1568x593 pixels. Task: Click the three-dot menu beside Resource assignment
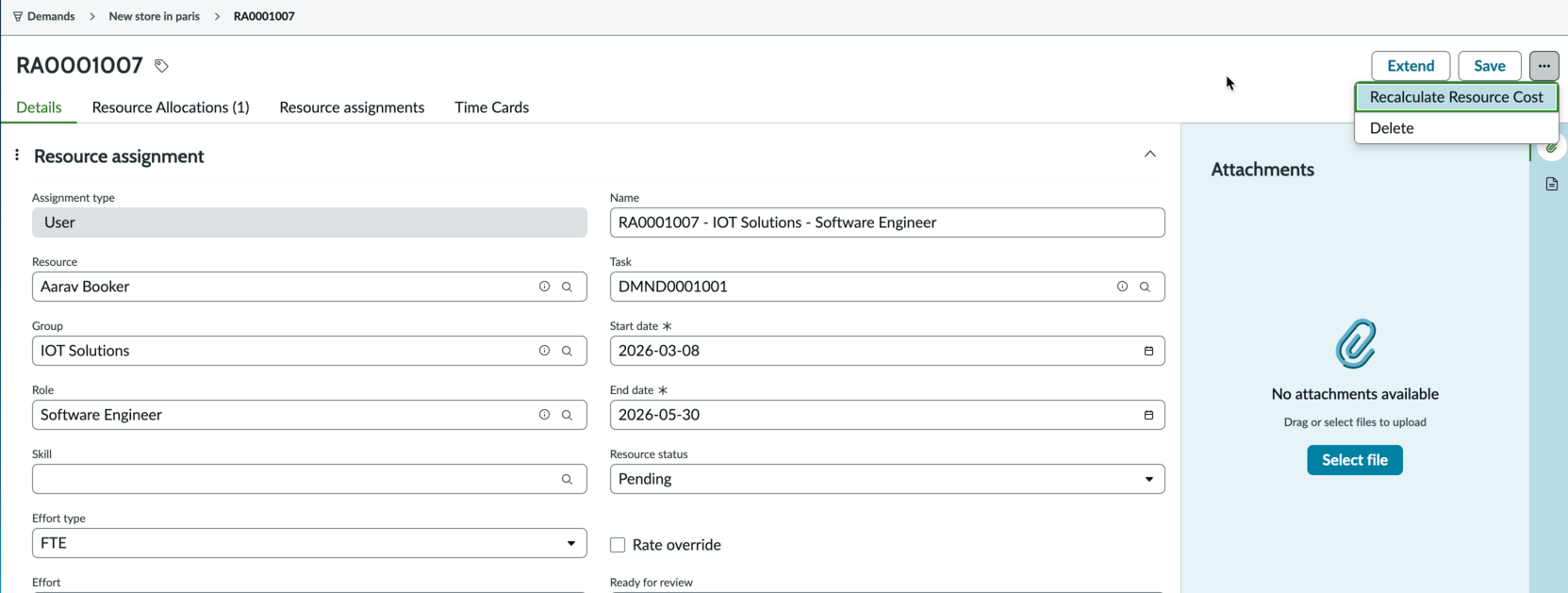[17, 155]
